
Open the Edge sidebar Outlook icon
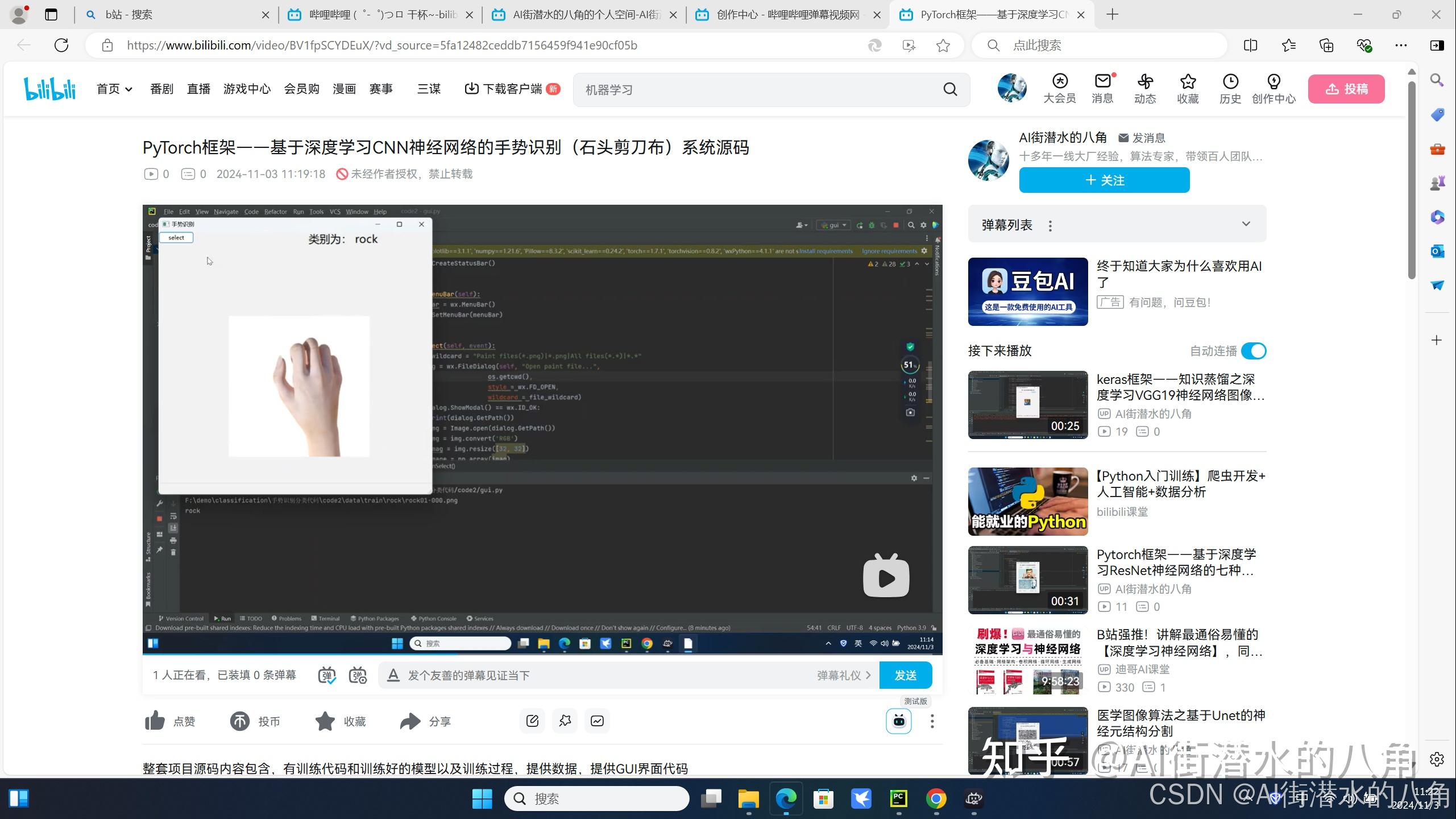click(1437, 251)
